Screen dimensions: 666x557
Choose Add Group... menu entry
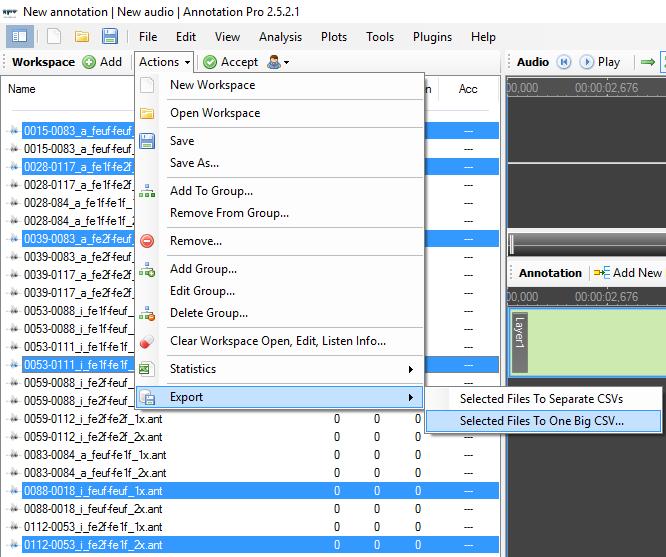(279, 269)
